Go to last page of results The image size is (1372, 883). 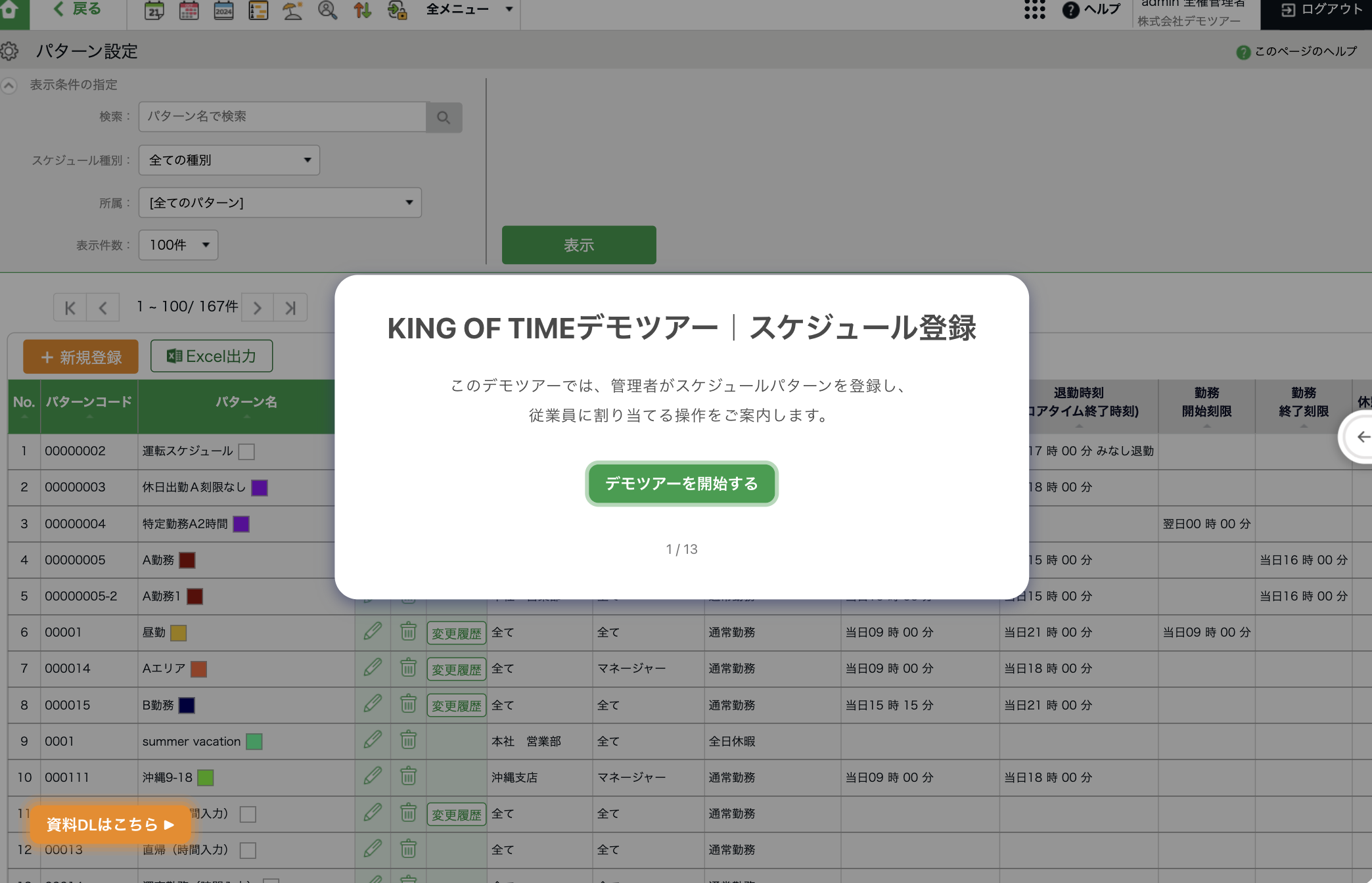point(290,307)
